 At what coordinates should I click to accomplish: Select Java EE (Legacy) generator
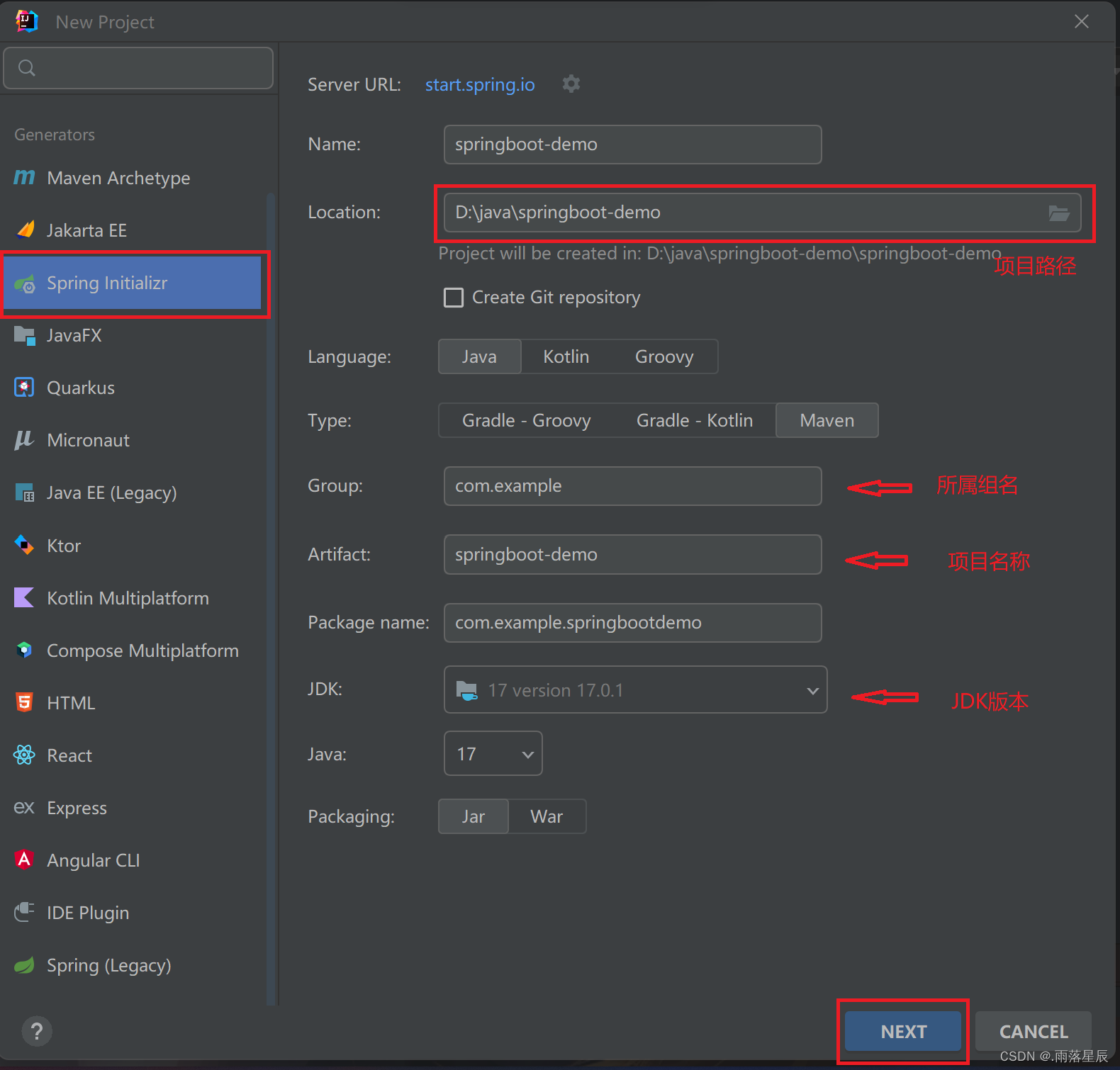tap(133, 492)
